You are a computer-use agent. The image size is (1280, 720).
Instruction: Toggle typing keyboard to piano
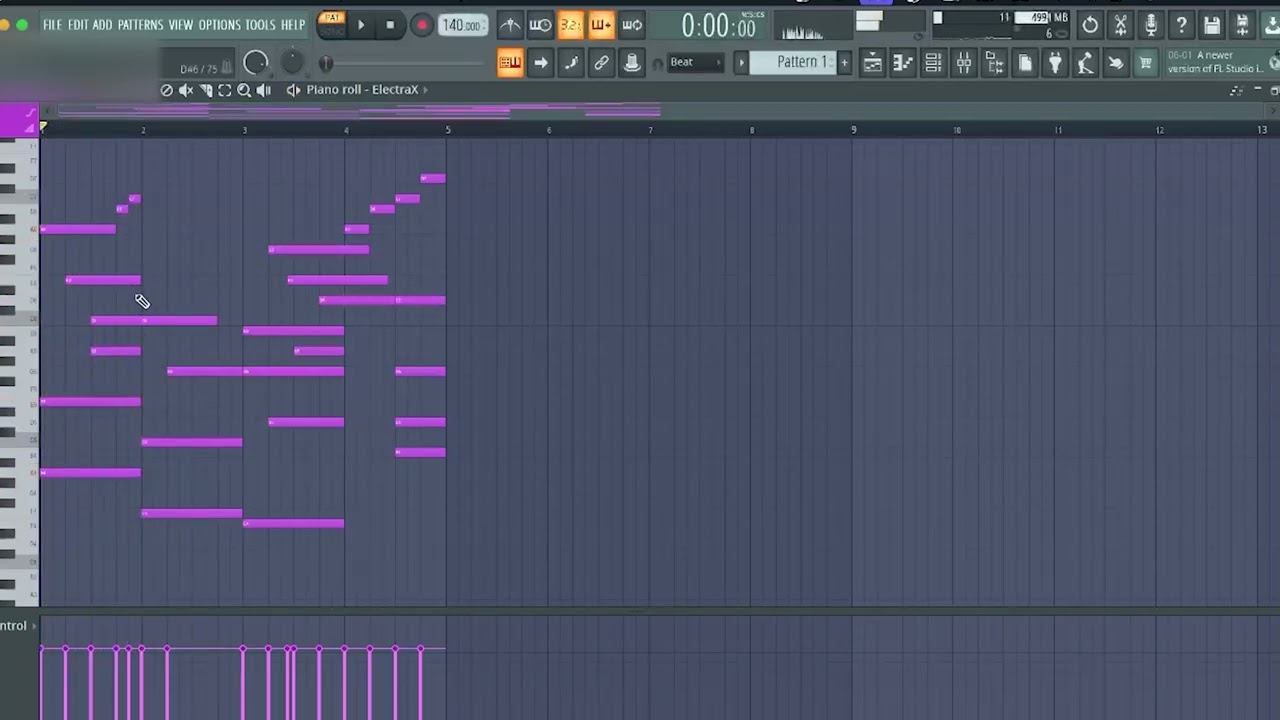coord(510,63)
